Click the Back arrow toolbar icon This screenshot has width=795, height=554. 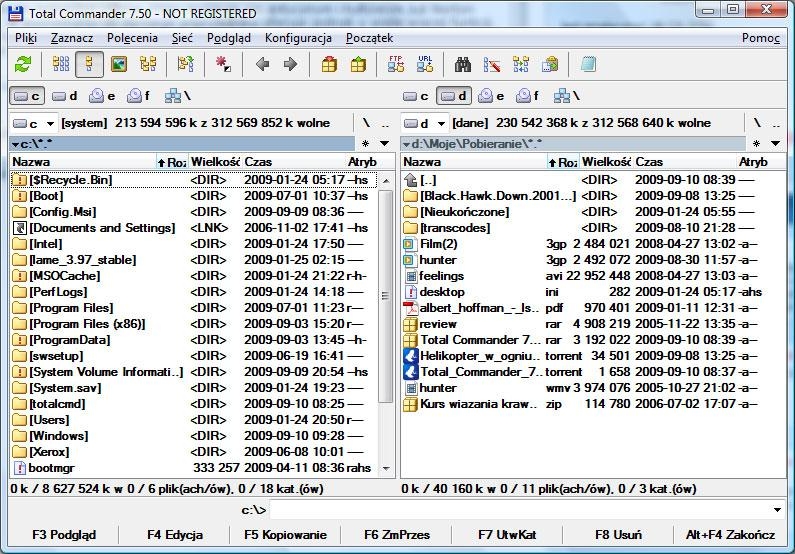coord(263,64)
